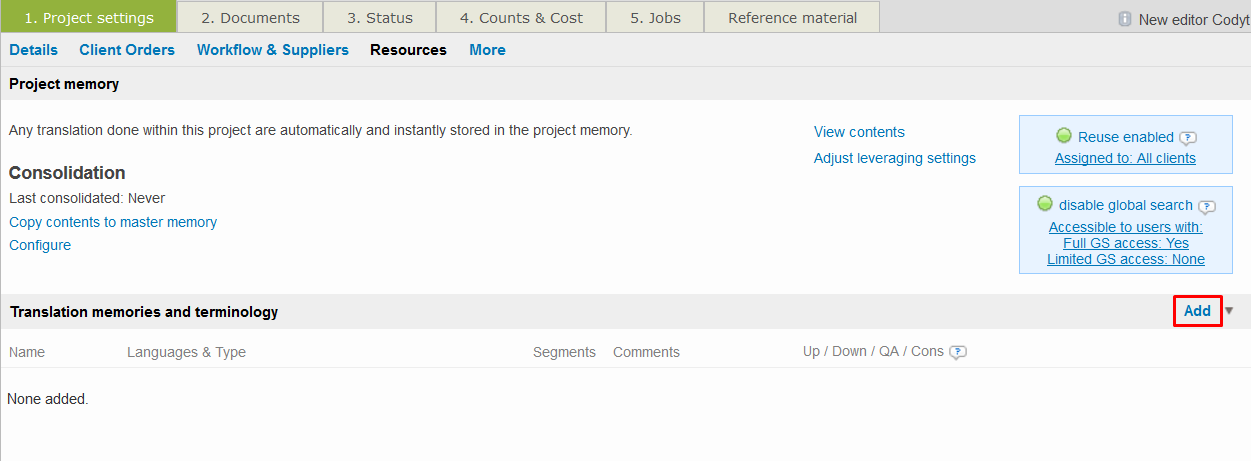
Task: Click Copy contents to master memory
Action: pyautogui.click(x=113, y=222)
